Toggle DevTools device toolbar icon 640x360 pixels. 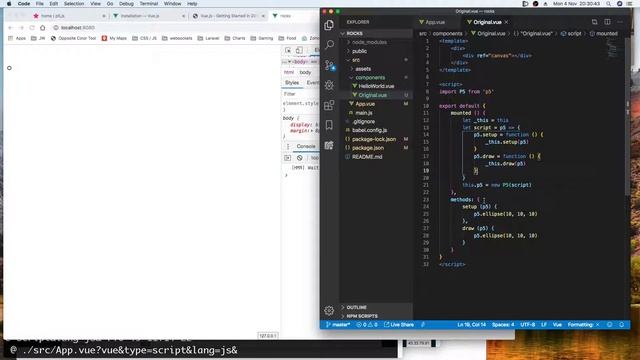point(299,50)
